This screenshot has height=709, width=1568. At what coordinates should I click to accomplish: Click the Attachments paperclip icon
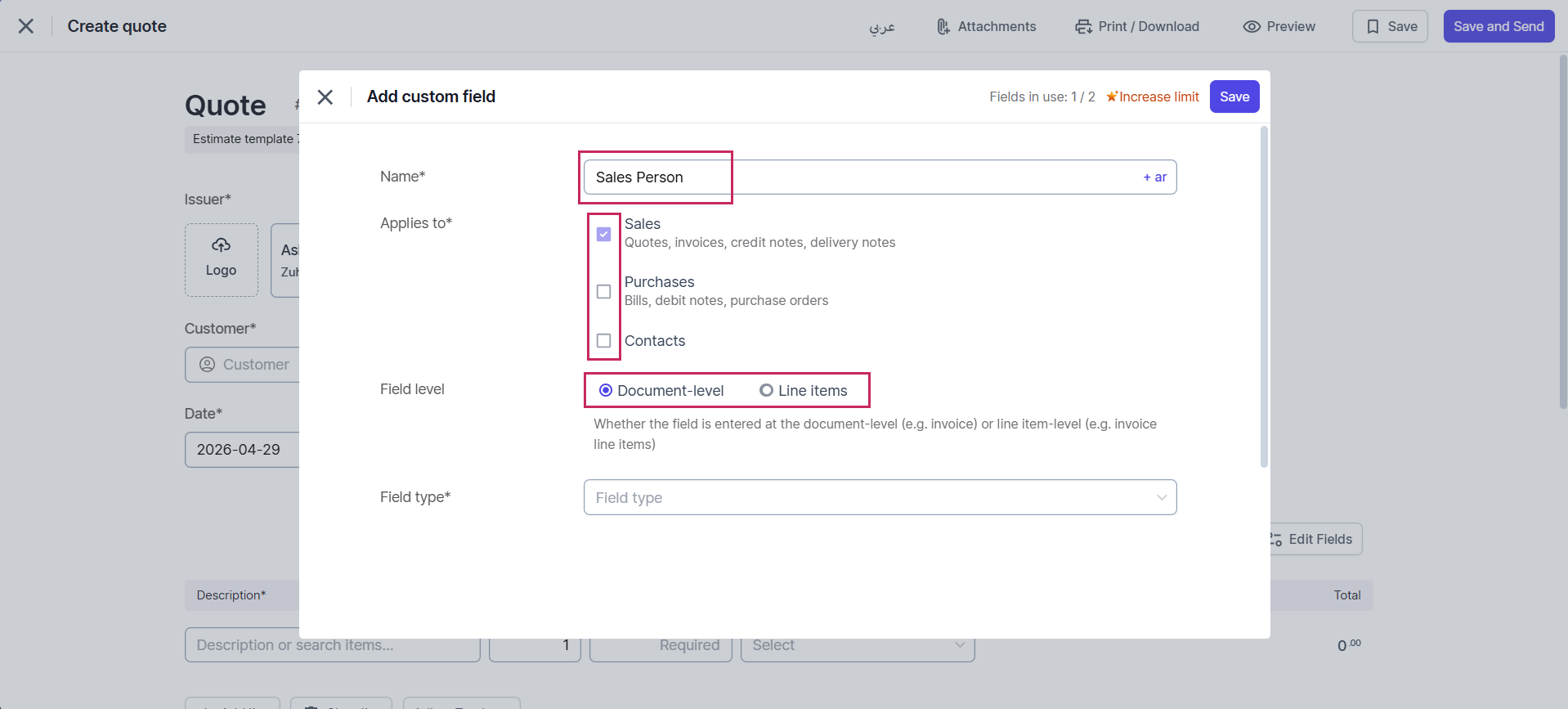(943, 27)
